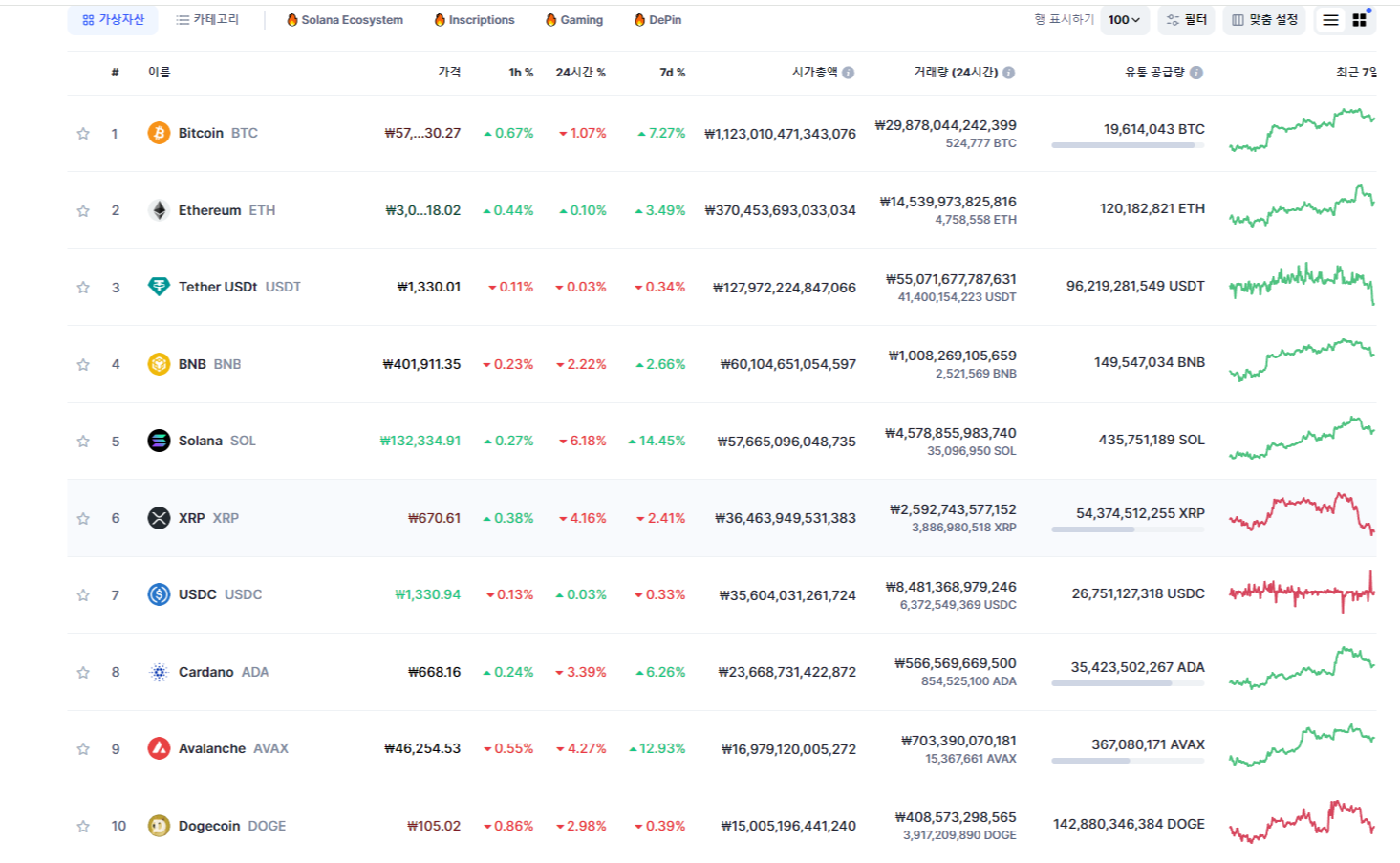Select the 카테고리 tab
The image size is (1400, 863).
click(x=207, y=20)
